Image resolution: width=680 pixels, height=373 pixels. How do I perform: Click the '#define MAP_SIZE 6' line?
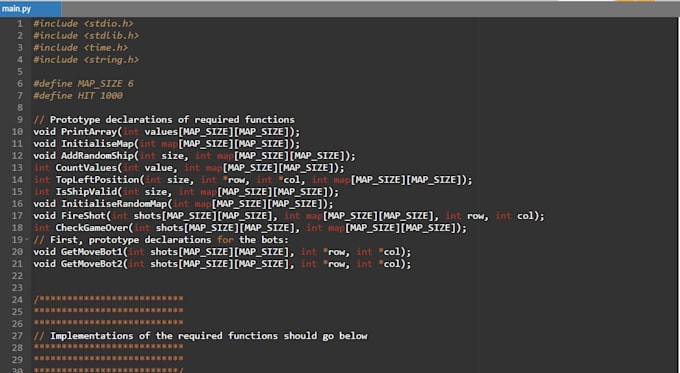click(83, 84)
